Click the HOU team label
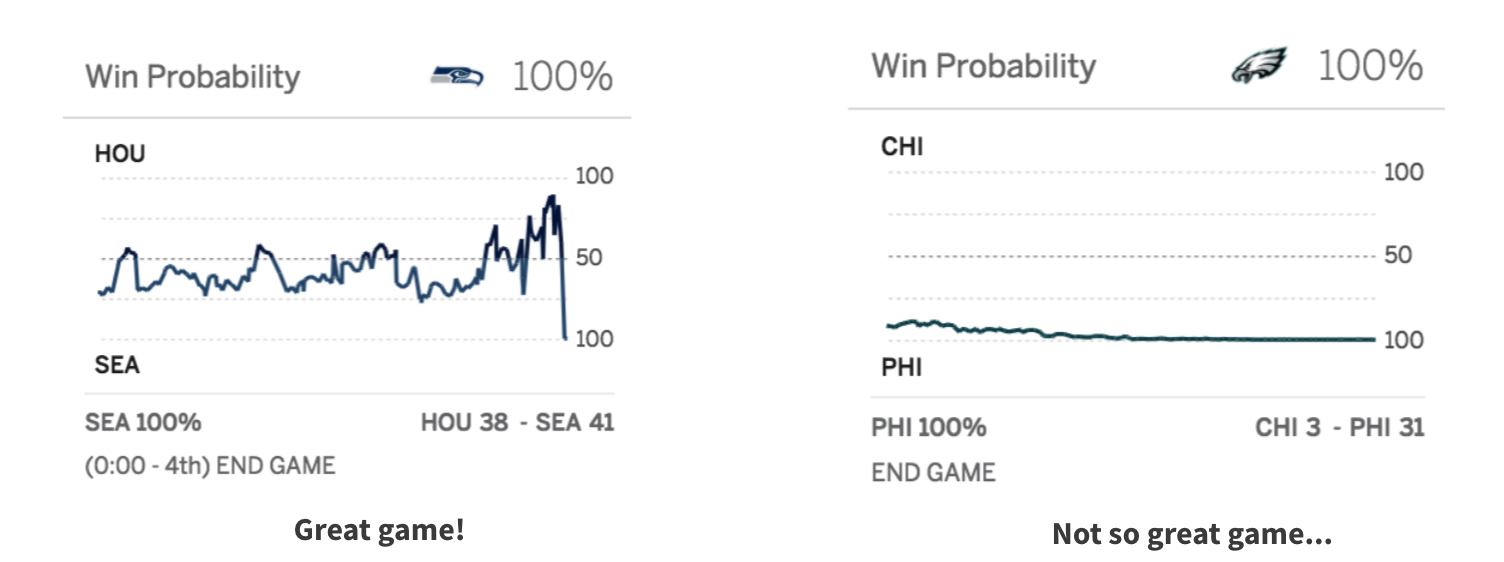 click(x=120, y=154)
